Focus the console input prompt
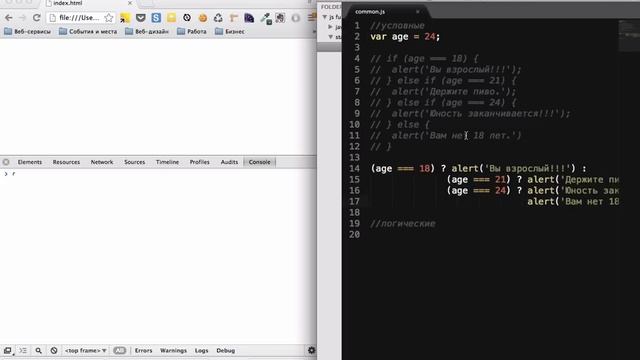Image resolution: width=640 pixels, height=360 pixels. click(x=159, y=174)
